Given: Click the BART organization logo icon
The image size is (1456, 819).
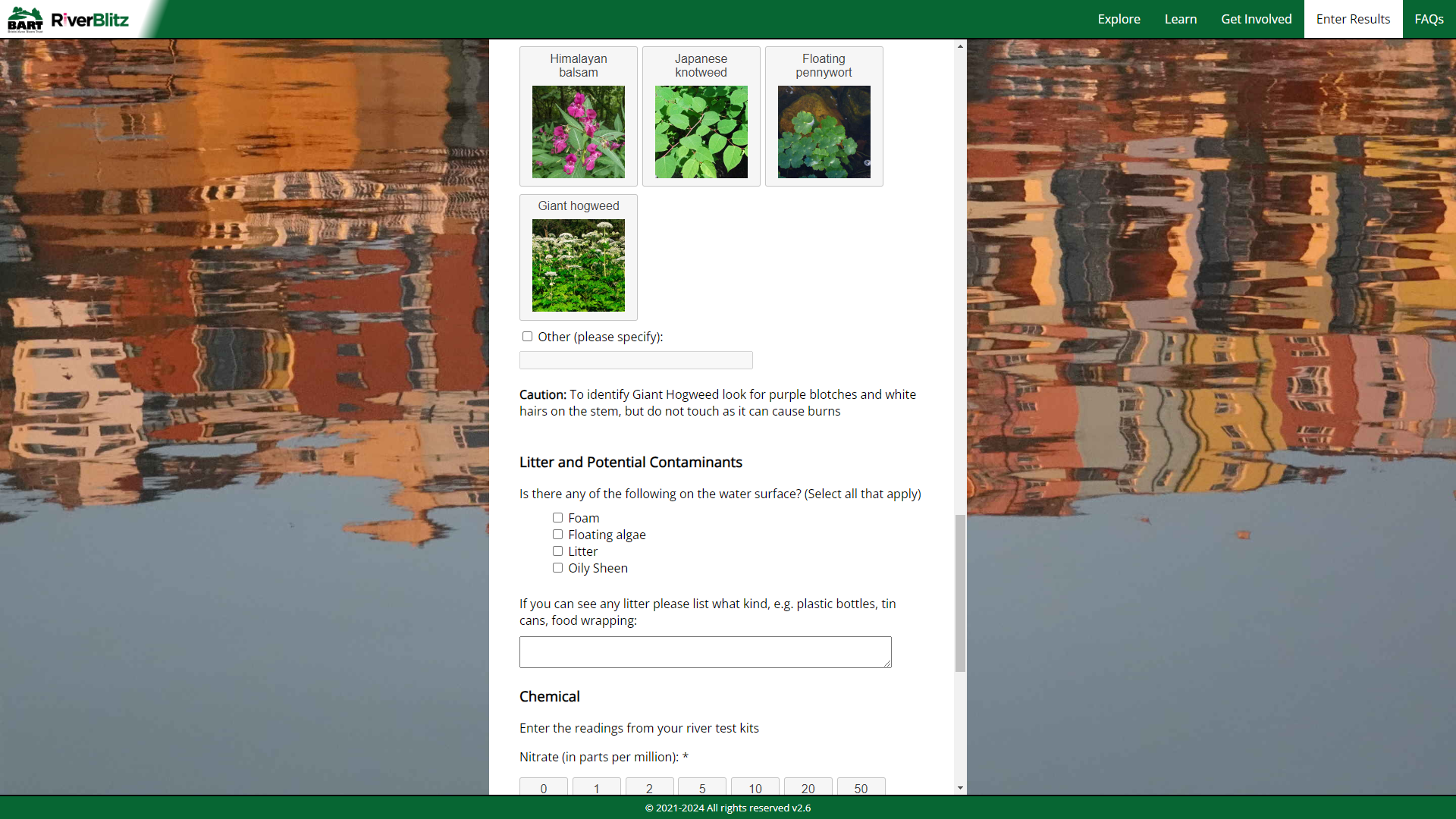Looking at the screenshot, I should (24, 18).
